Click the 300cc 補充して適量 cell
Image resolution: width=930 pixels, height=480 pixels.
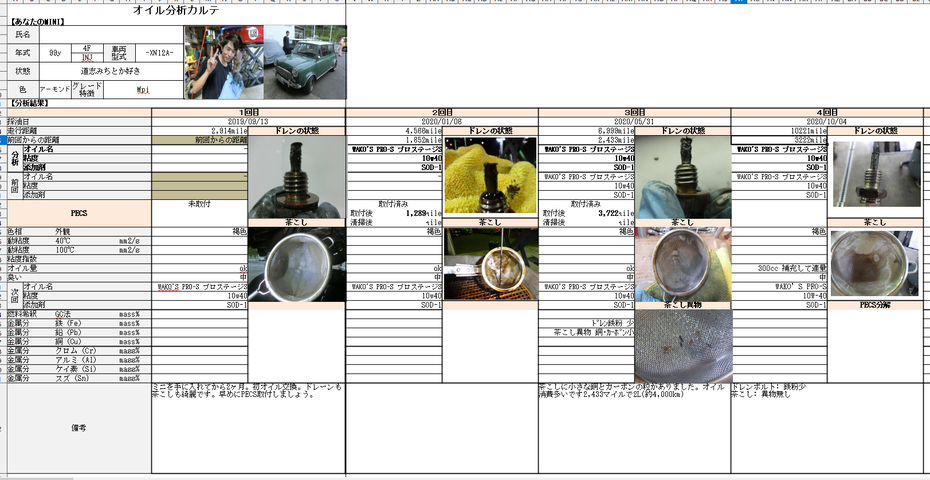coord(779,268)
